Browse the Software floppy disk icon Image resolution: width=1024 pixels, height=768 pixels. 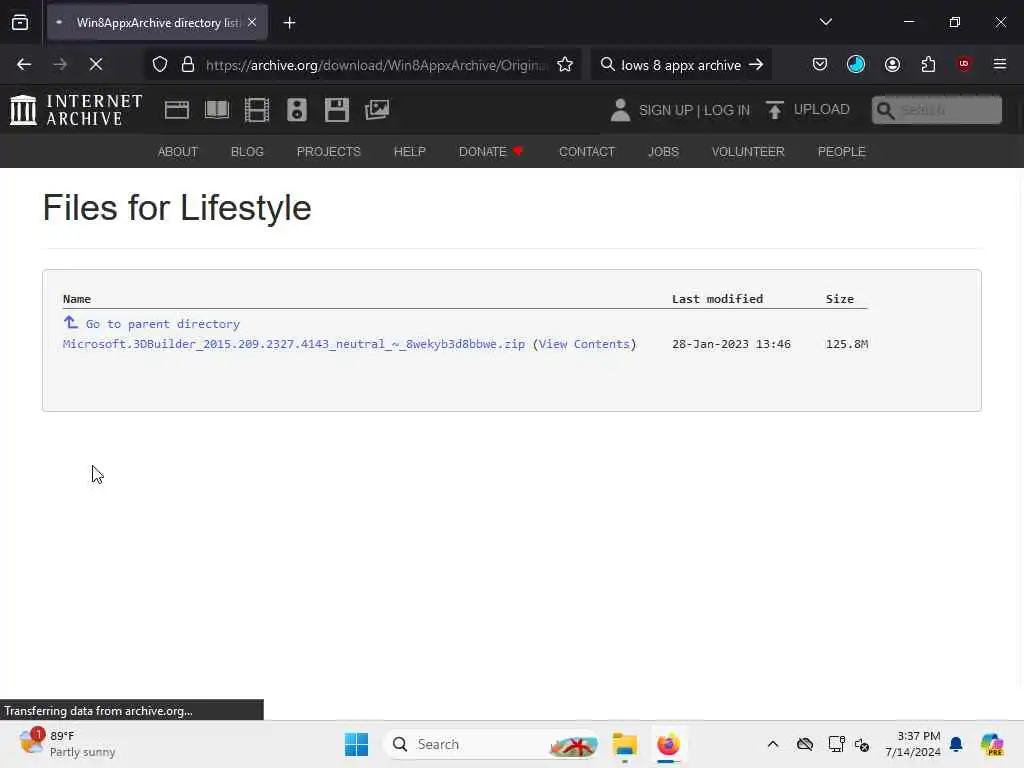(x=337, y=110)
